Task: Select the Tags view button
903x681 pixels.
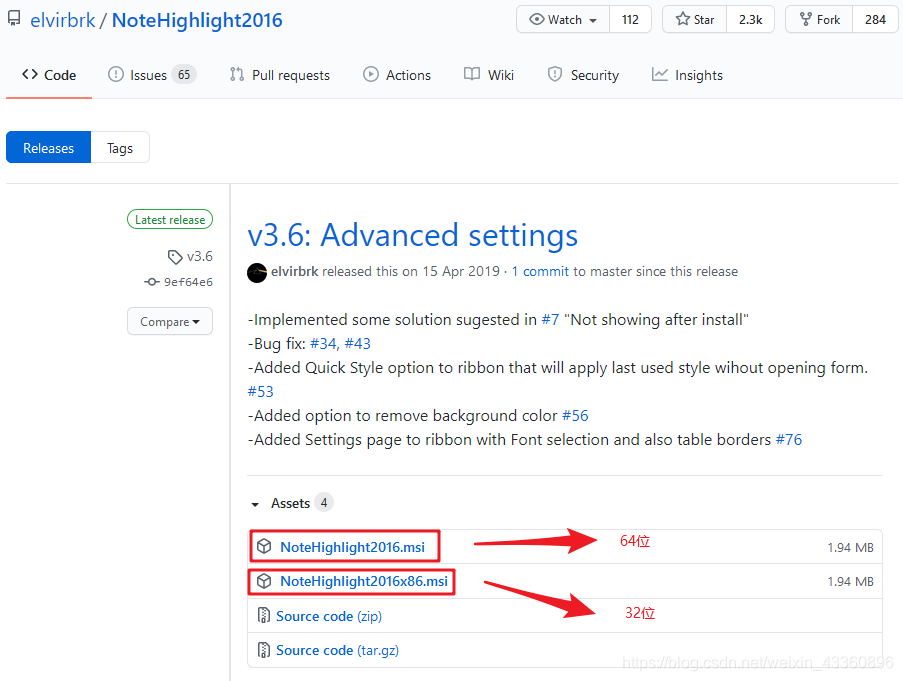Action: click(x=120, y=147)
